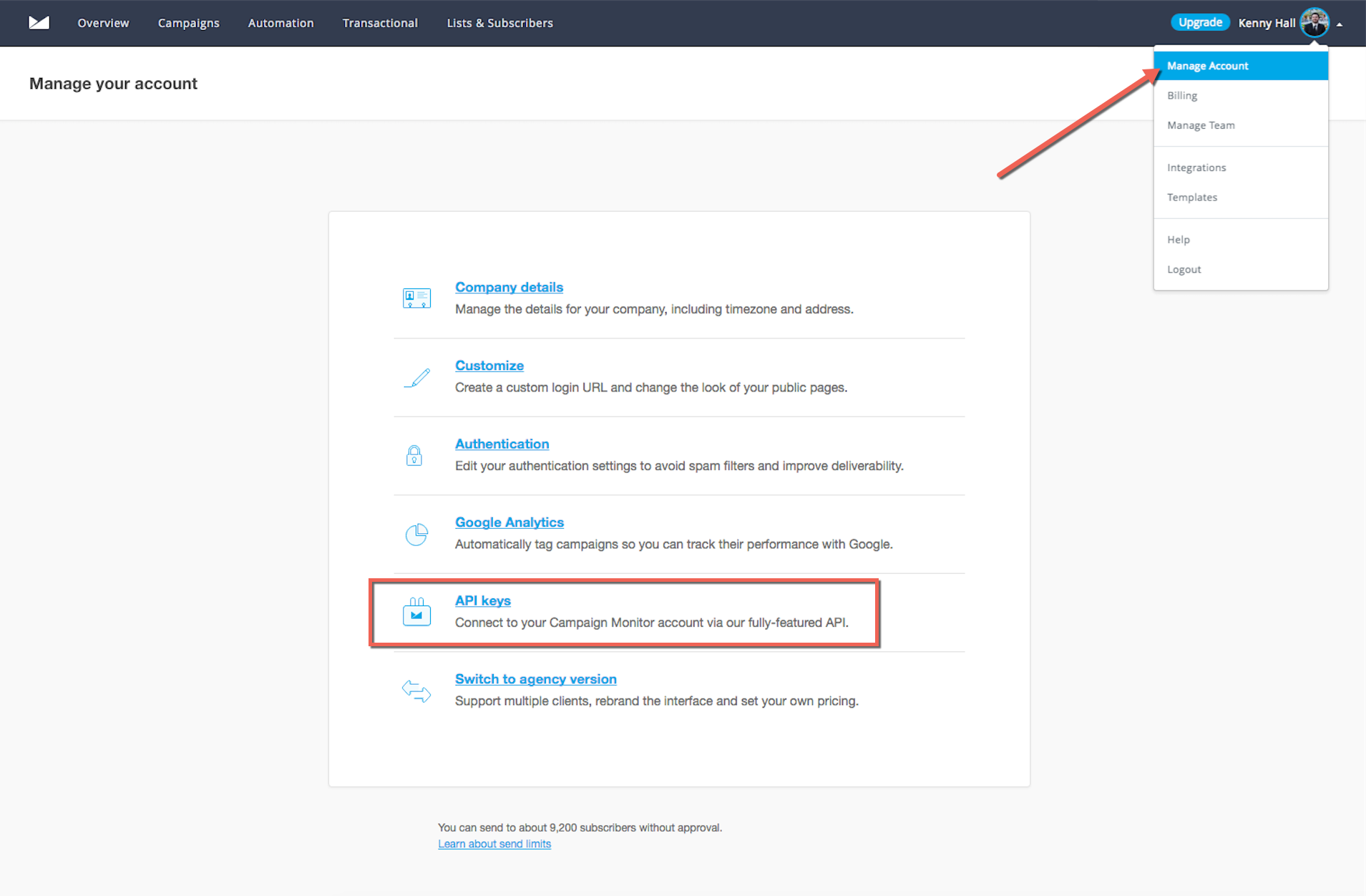Switch to Lists & Subscribers tab
The height and width of the screenshot is (896, 1366).
[499, 23]
